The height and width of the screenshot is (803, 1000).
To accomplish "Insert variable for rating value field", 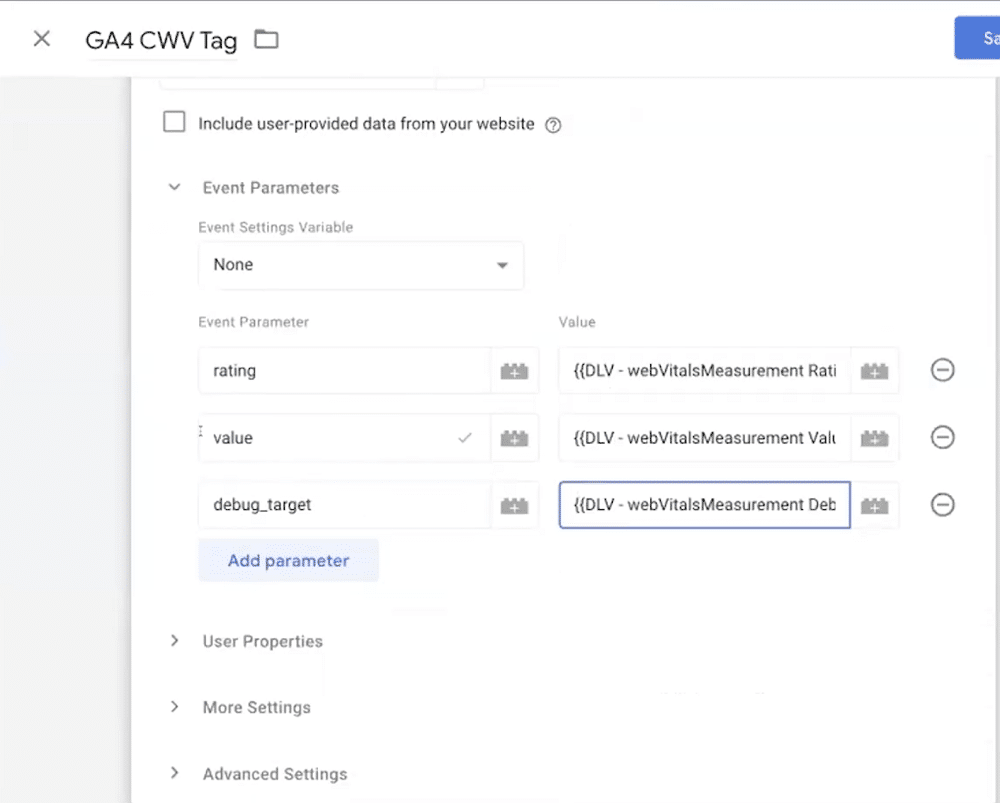I will [874, 371].
